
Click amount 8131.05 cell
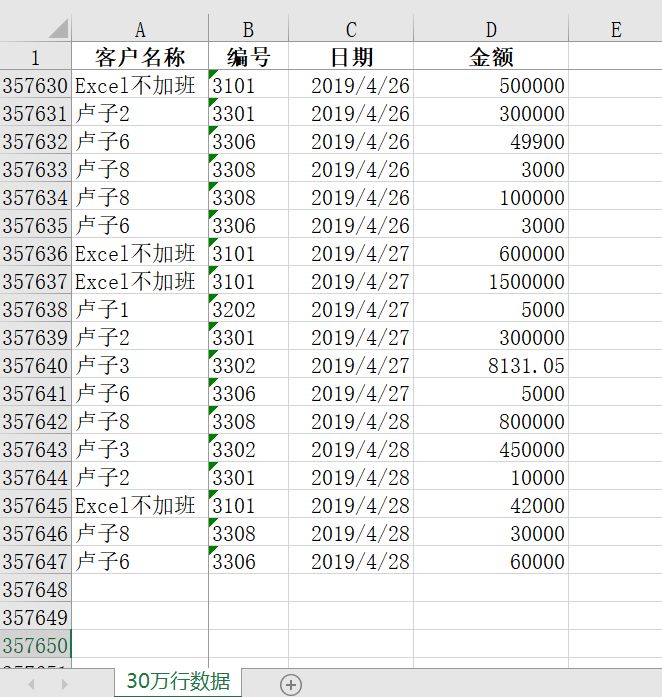(491, 365)
